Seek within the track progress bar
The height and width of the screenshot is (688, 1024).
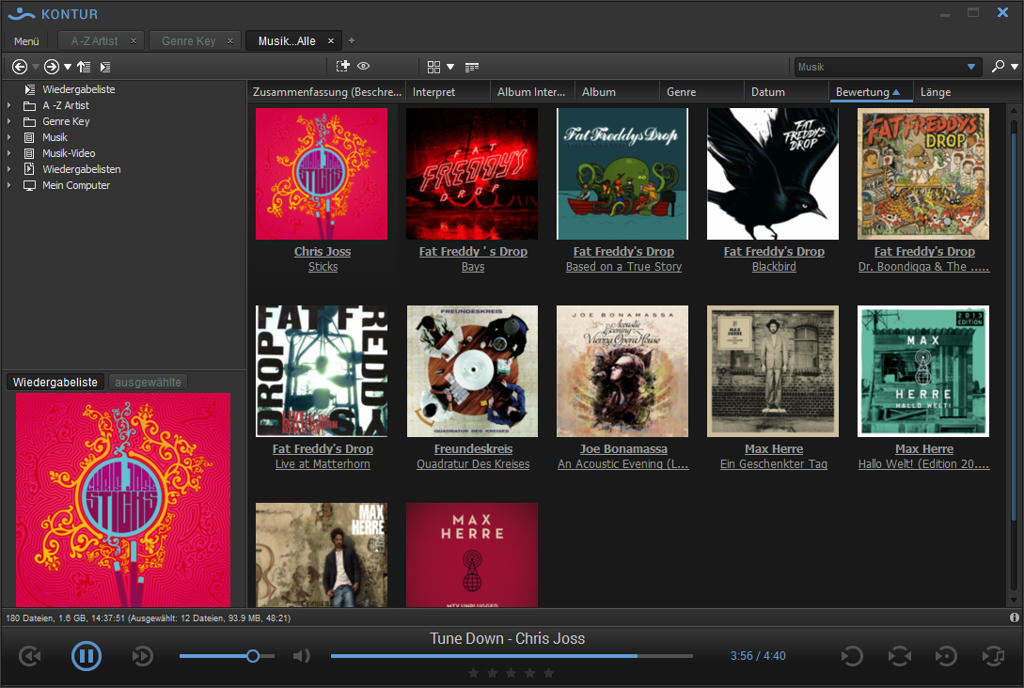click(x=511, y=656)
